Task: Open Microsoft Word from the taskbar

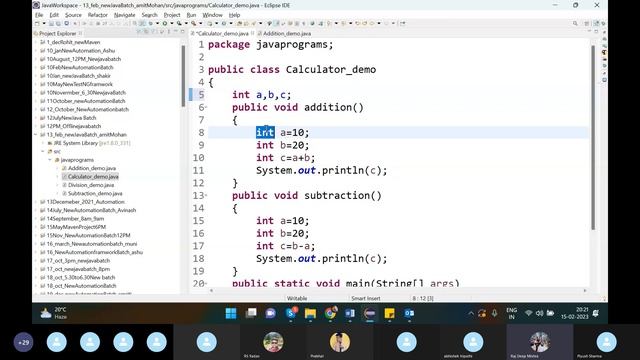Action: coord(350,313)
